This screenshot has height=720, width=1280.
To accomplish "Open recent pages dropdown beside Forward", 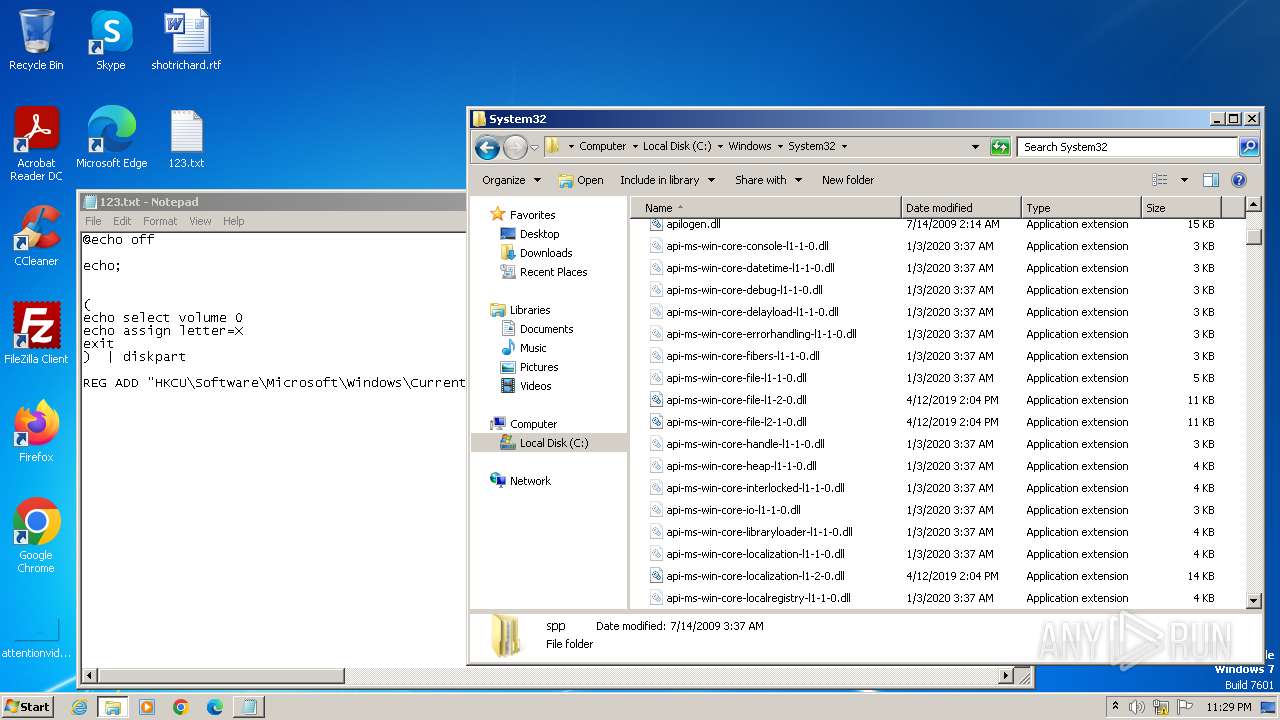I will pos(534,147).
